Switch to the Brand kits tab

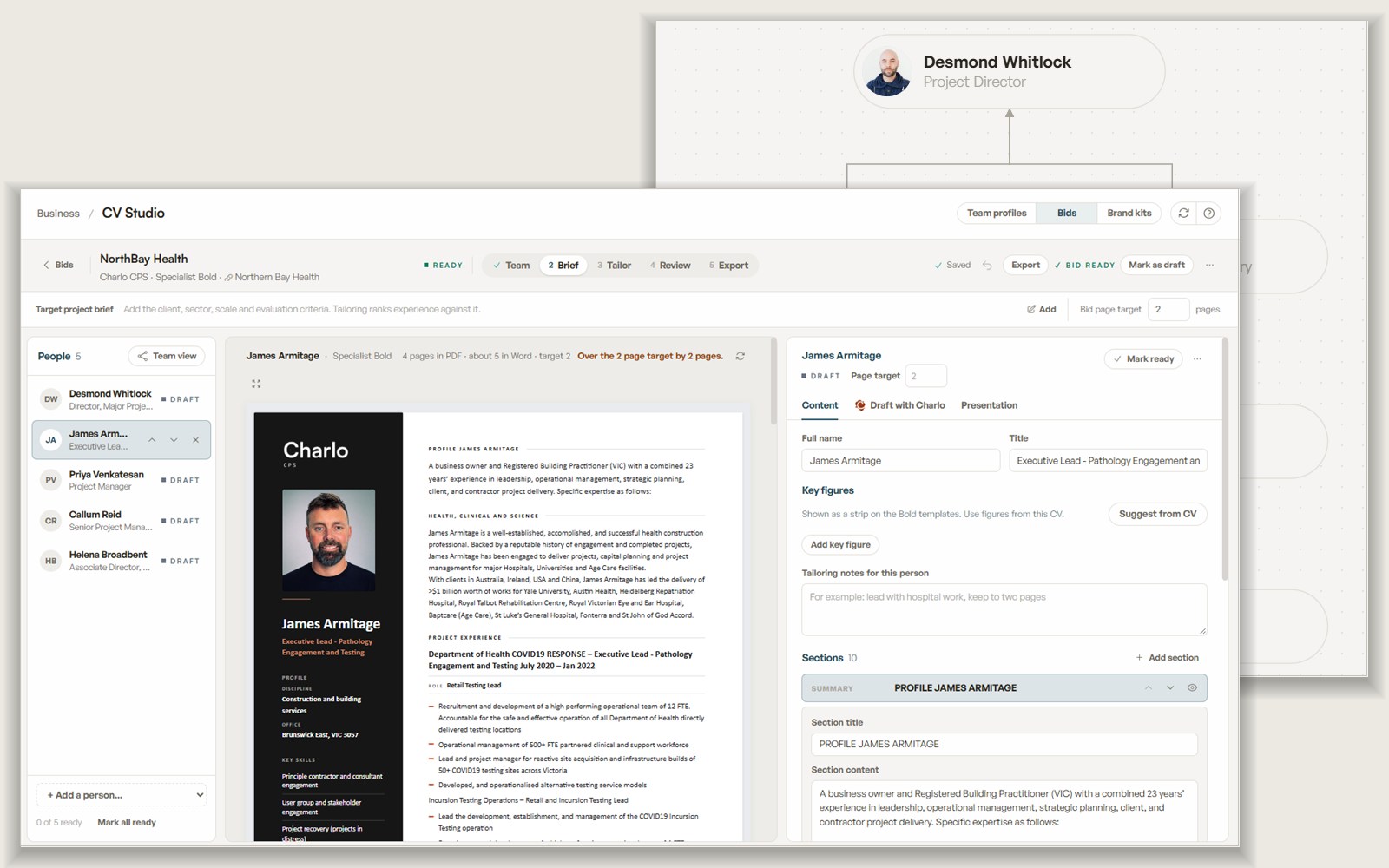[x=1129, y=214]
